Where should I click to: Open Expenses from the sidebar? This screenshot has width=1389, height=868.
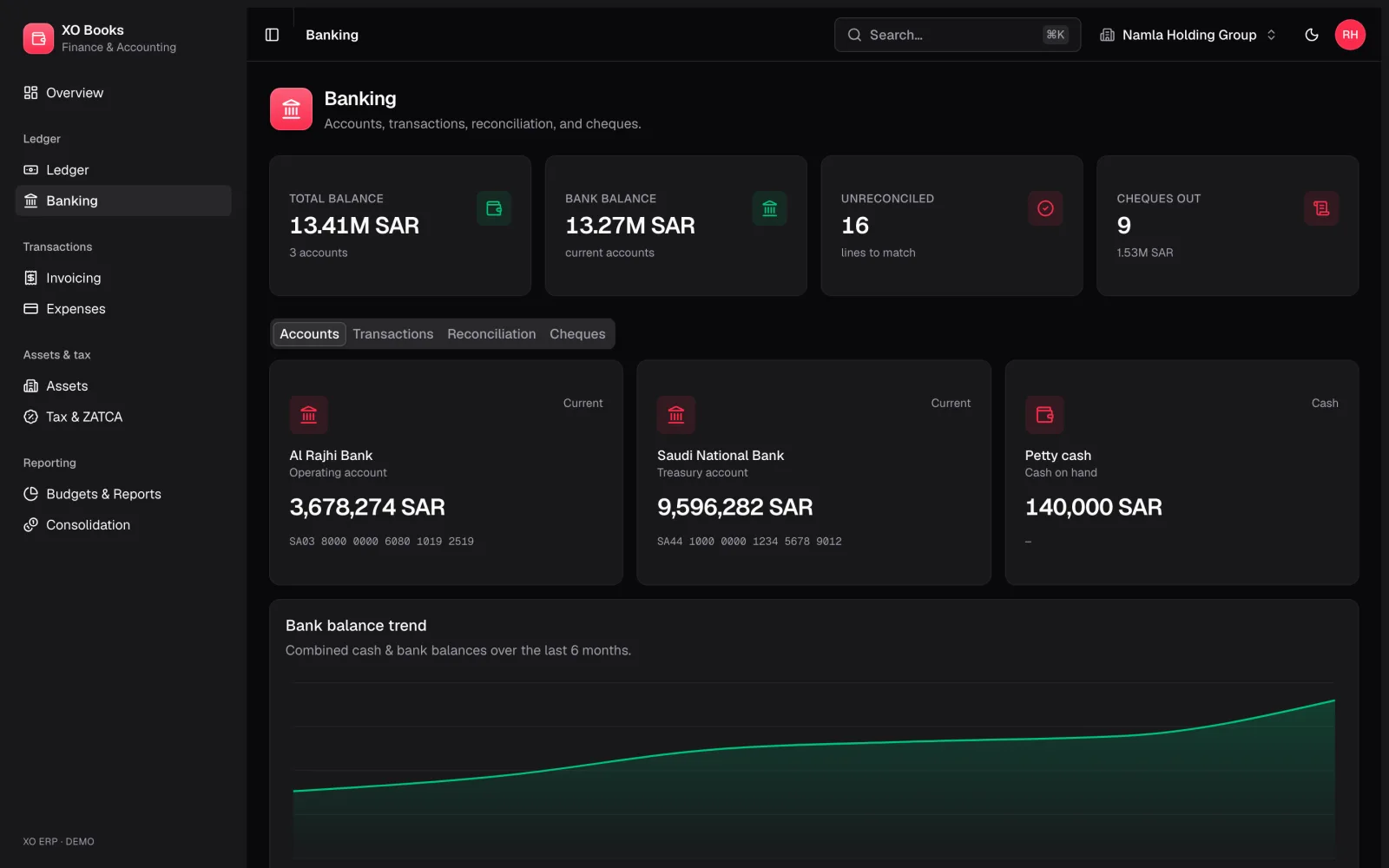coord(123,309)
